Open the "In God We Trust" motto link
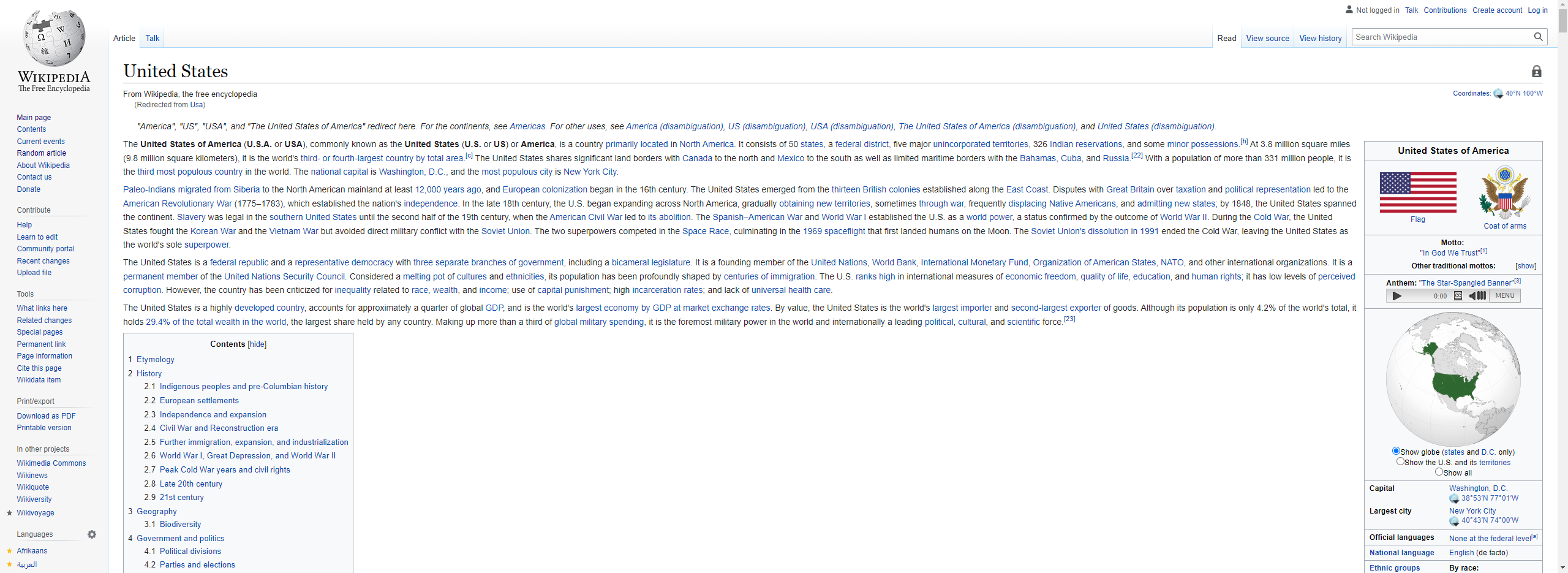The image size is (1568, 573). 1449,253
